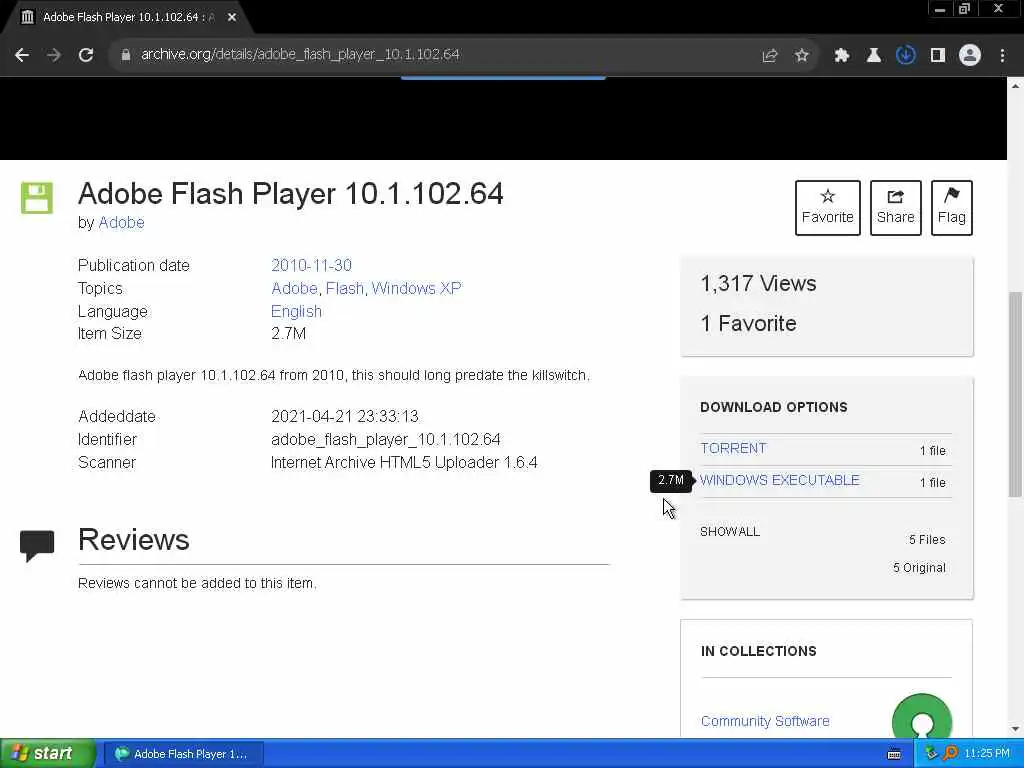Open the Windows Start menu

tap(47, 754)
